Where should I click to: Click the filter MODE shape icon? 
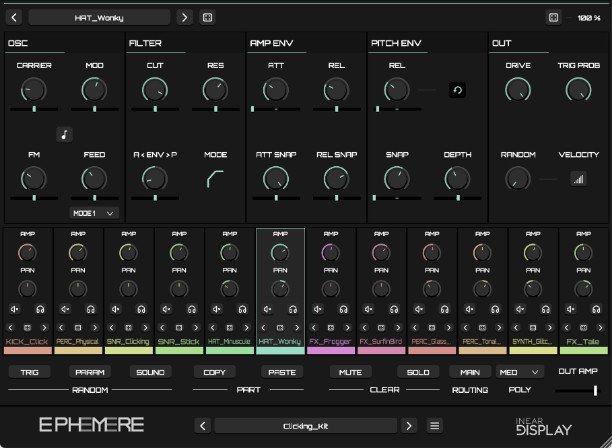[x=215, y=178]
